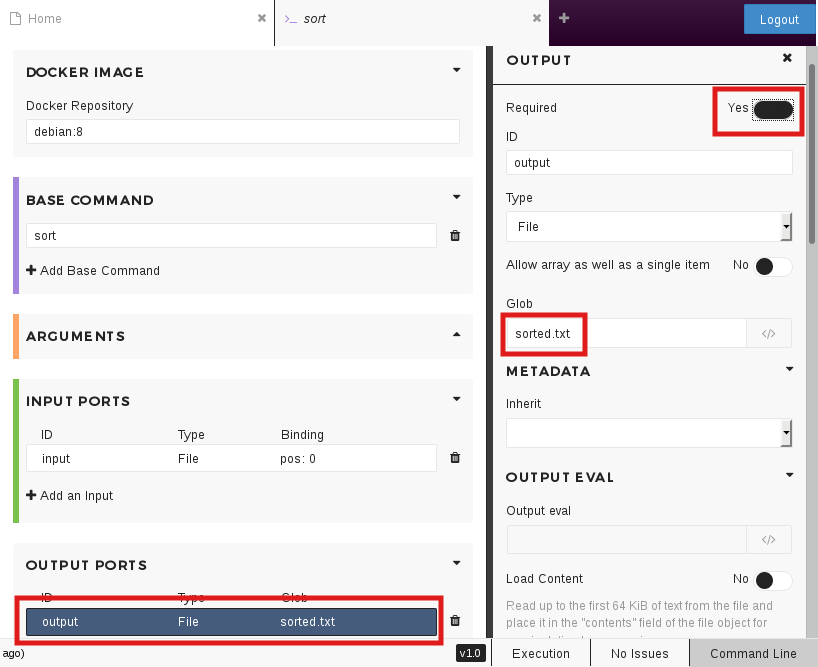Close the Output properties panel

click(x=787, y=59)
